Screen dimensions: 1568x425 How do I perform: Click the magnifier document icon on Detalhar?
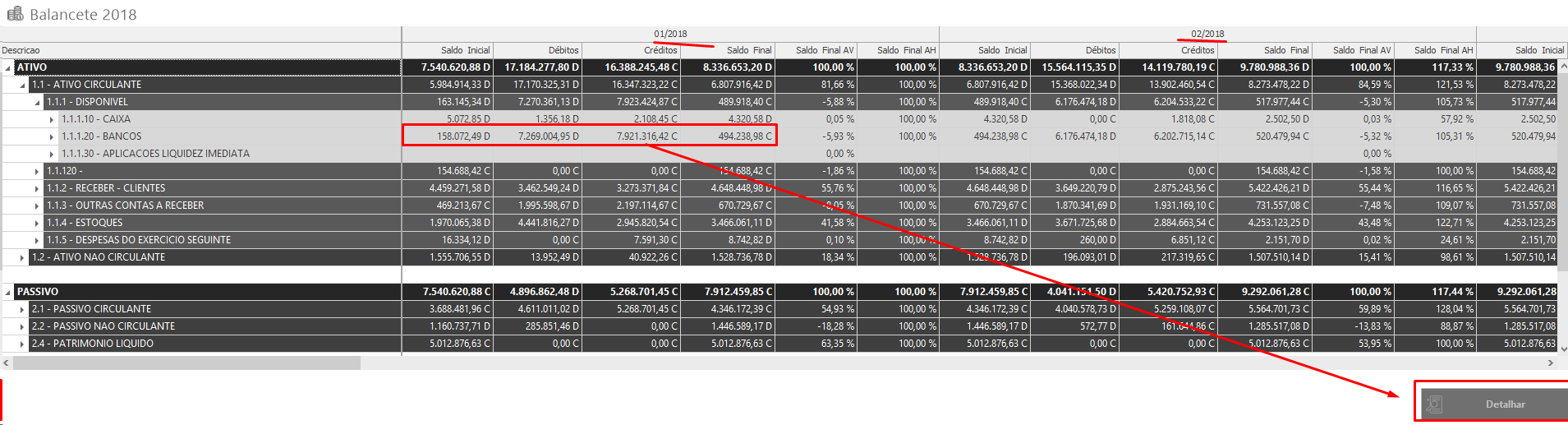click(x=1435, y=404)
